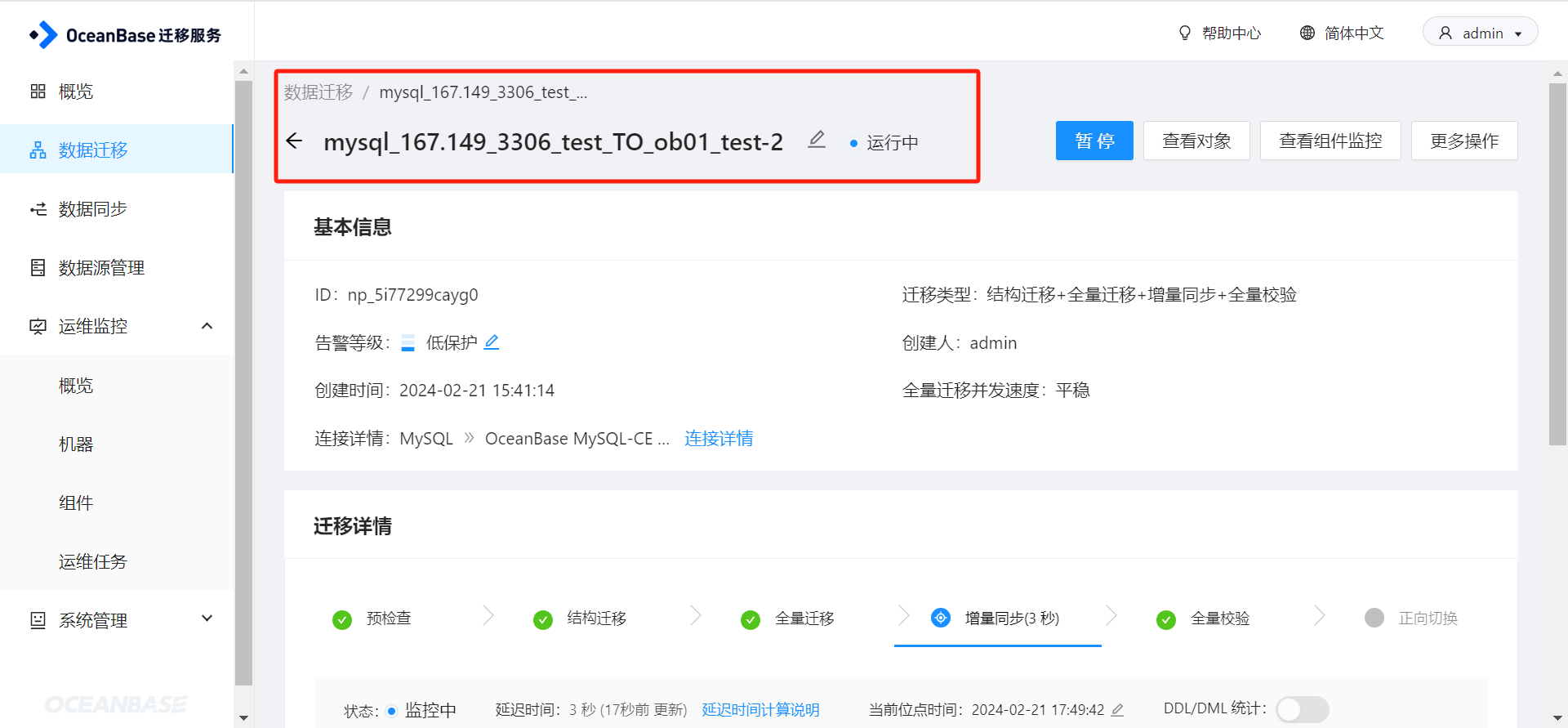Click the 查看对象 button
This screenshot has height=728, width=1568.
(x=1196, y=141)
